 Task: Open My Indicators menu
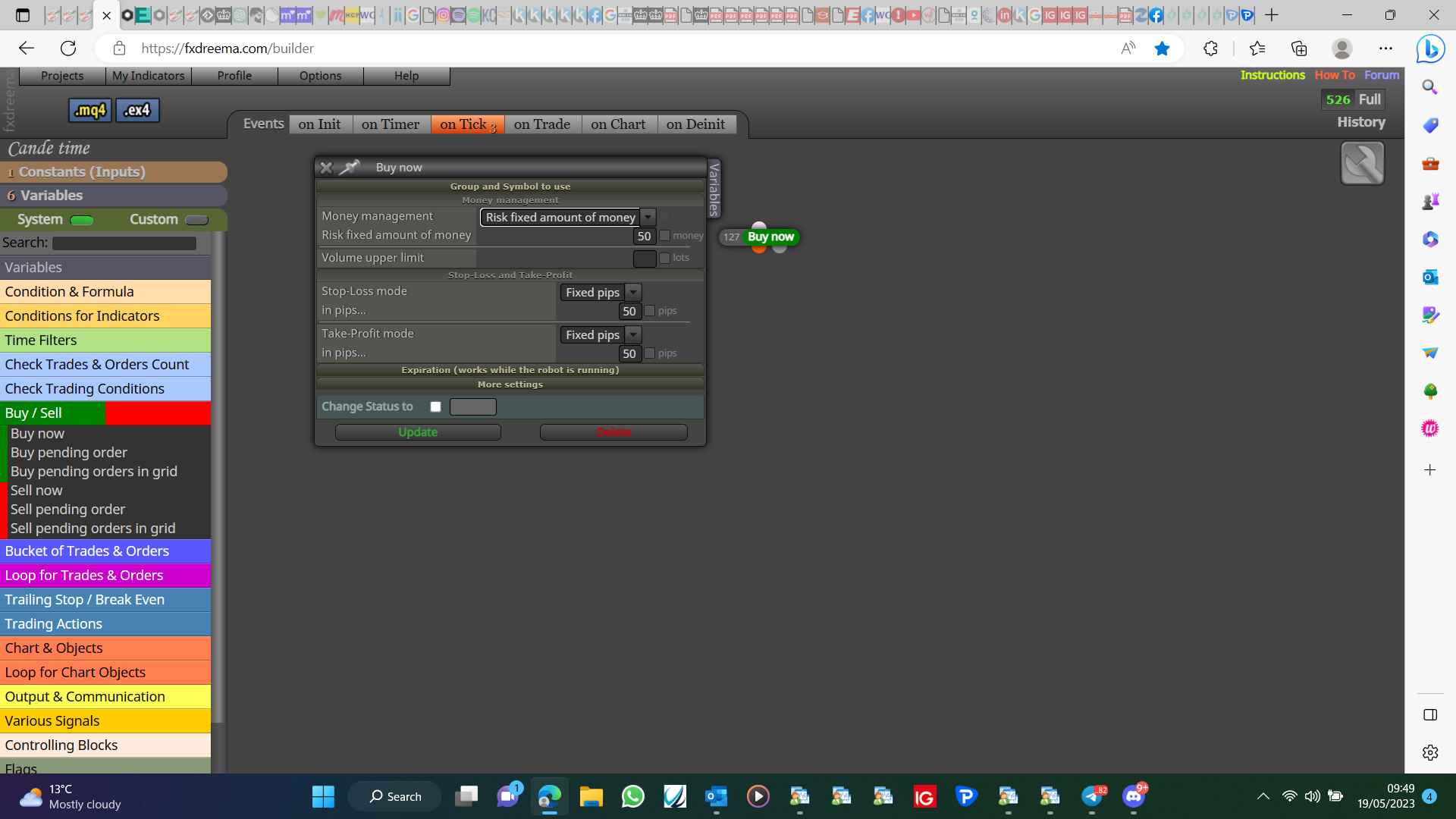pyautogui.click(x=149, y=76)
